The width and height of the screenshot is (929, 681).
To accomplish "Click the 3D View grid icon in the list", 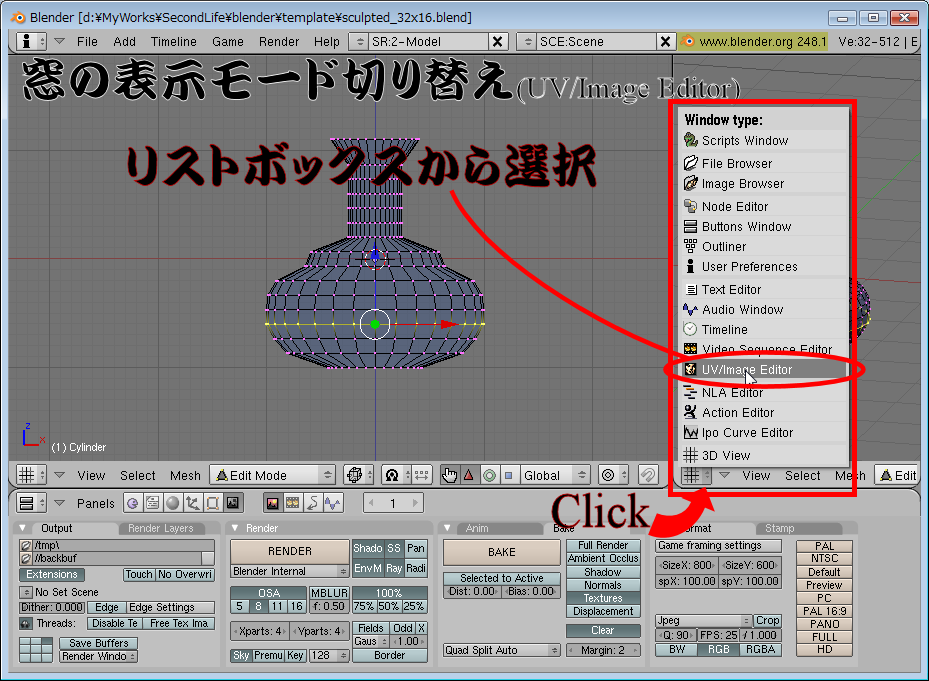I will click(x=690, y=455).
